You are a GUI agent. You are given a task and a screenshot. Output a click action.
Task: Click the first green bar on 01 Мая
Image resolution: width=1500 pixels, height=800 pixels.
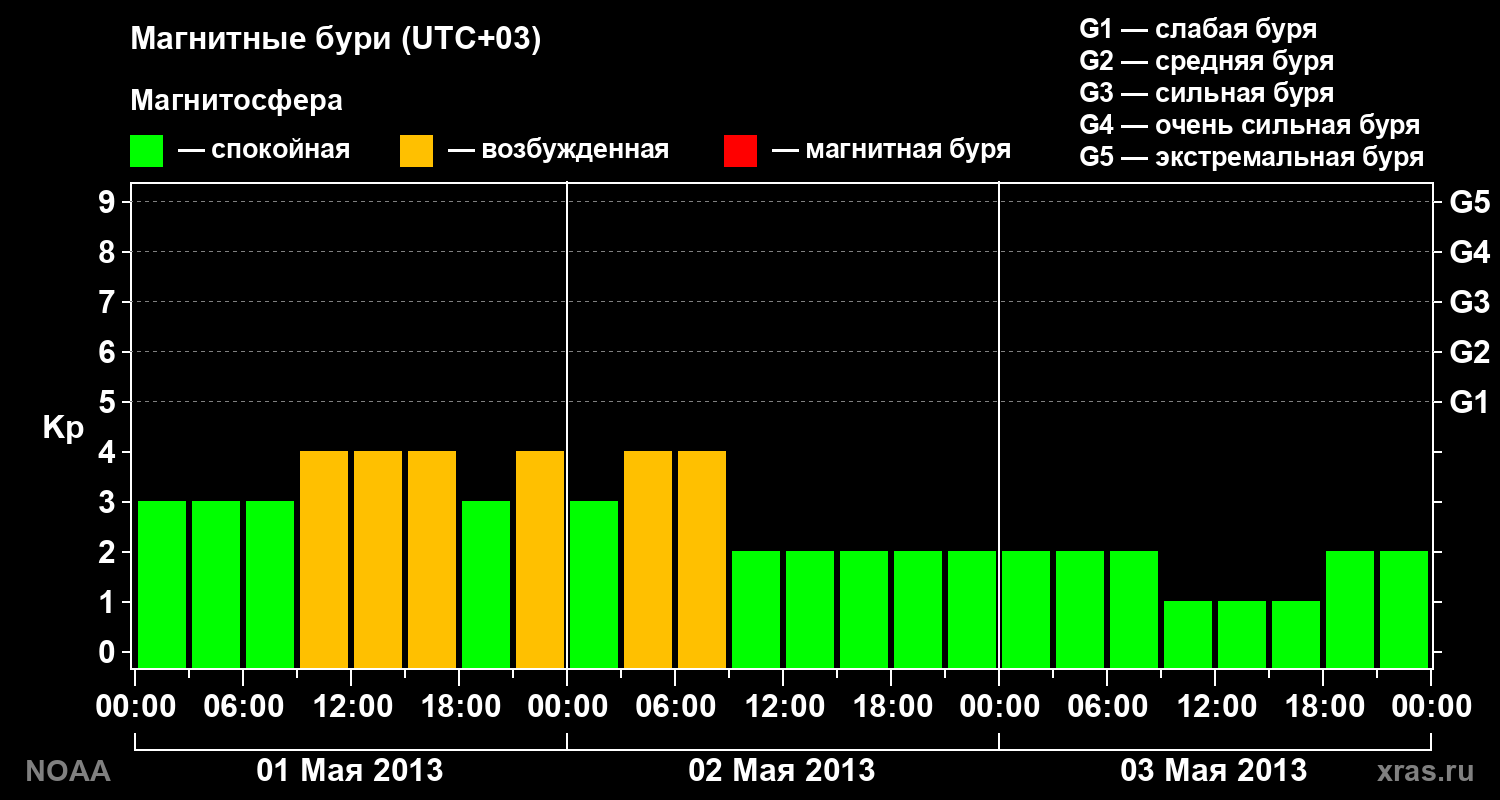[x=162, y=584]
